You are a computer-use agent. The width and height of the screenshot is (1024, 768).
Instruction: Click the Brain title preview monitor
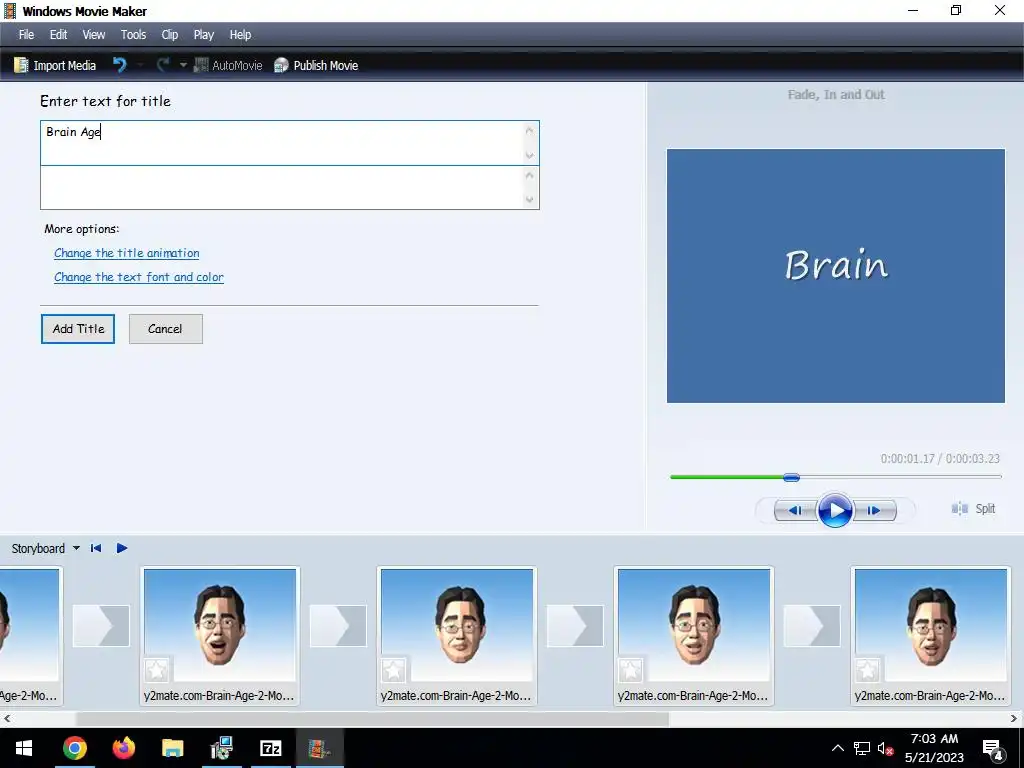(x=835, y=276)
